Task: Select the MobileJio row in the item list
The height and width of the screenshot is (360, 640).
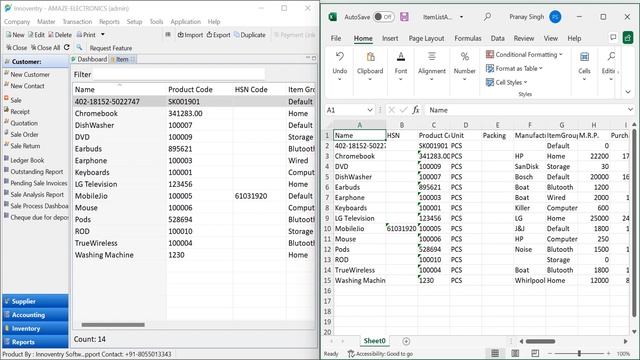Action: (194, 196)
